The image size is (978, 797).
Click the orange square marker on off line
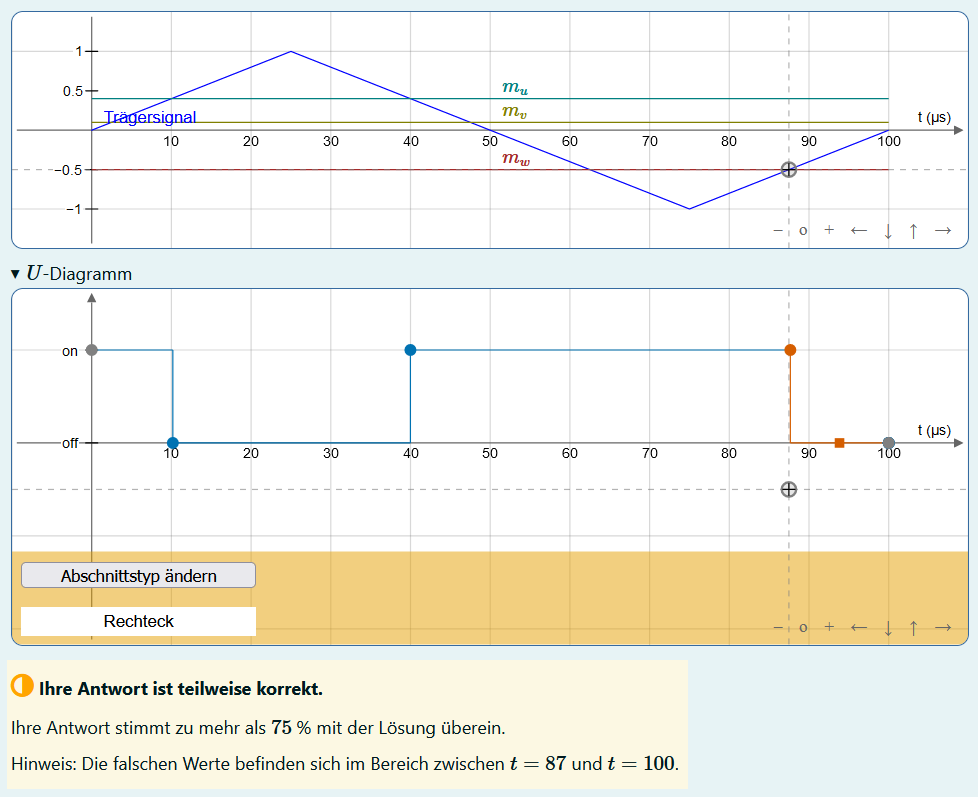[839, 442]
